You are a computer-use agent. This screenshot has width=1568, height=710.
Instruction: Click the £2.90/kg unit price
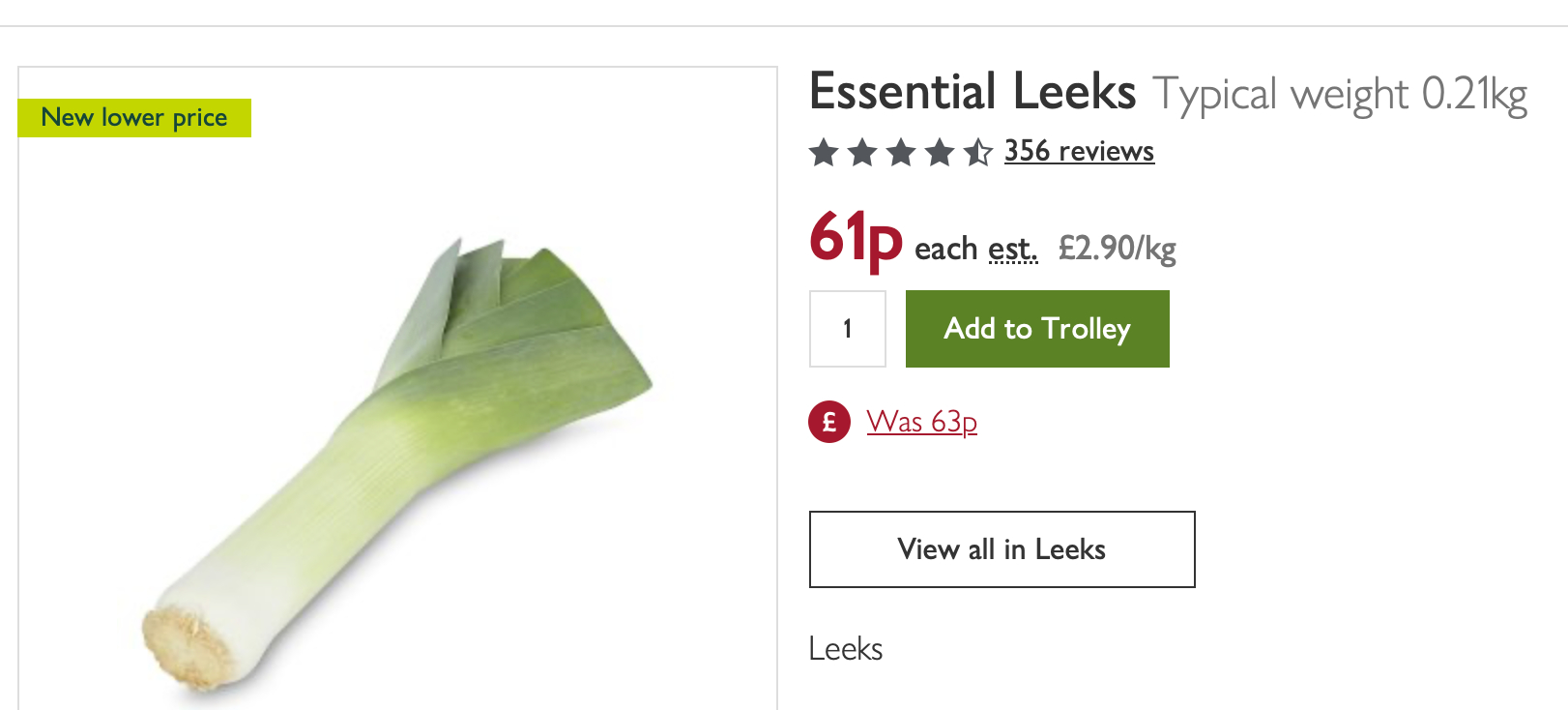1117,249
